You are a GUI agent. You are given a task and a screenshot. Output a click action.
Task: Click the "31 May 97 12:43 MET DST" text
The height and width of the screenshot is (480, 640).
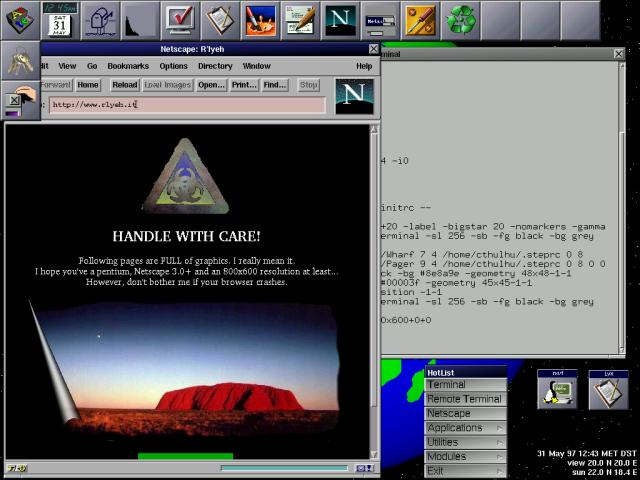click(587, 453)
